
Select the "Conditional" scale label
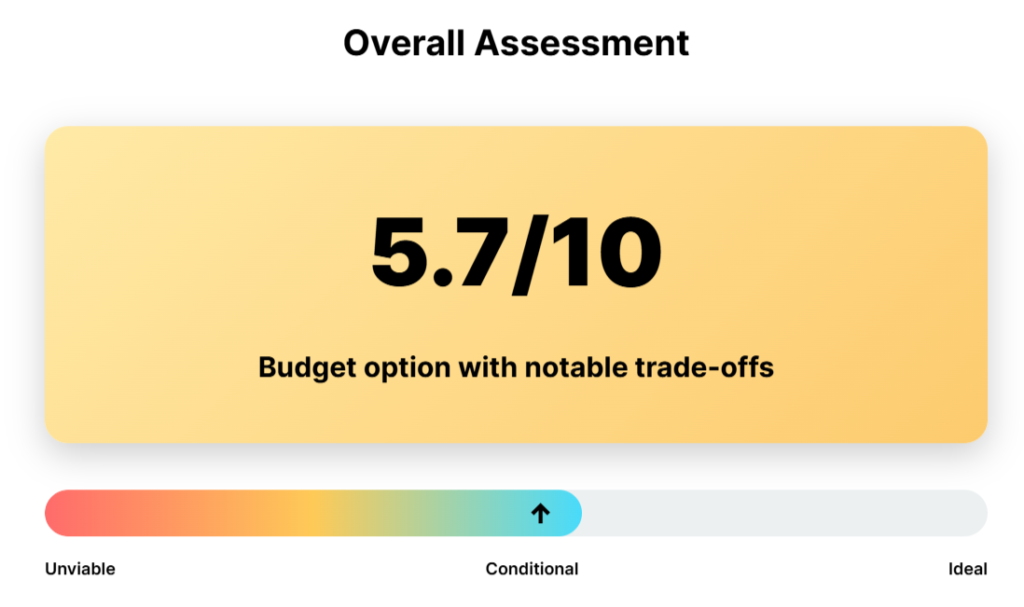click(531, 569)
